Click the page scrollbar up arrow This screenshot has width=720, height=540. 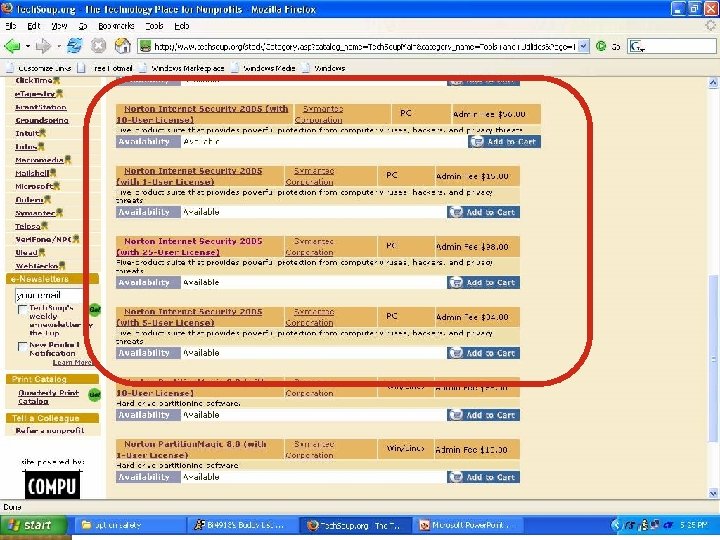(x=713, y=83)
